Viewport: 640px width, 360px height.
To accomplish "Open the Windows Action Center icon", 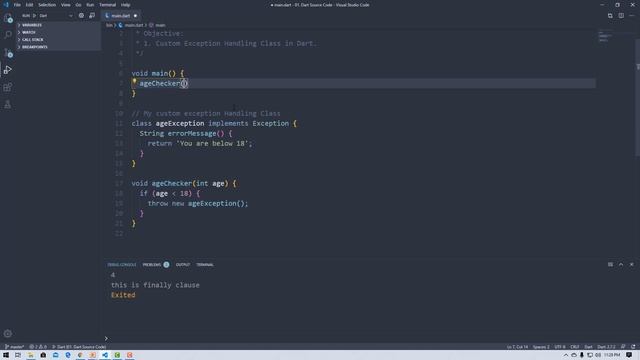I will coord(629,355).
